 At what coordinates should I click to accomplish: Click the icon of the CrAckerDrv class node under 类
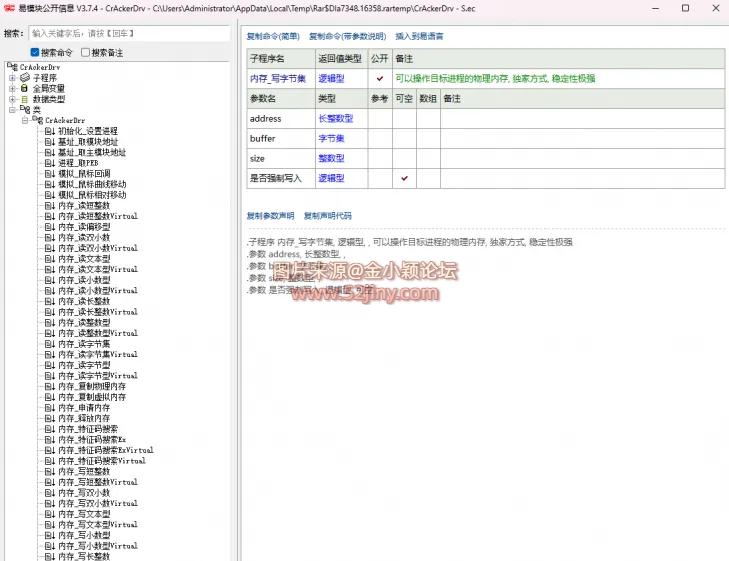click(38, 120)
